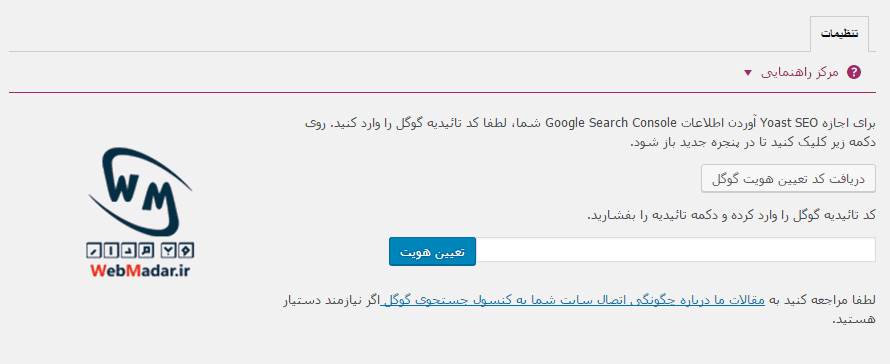Click the final word هستید at the bottom
The image size is (890, 364).
click(853, 320)
